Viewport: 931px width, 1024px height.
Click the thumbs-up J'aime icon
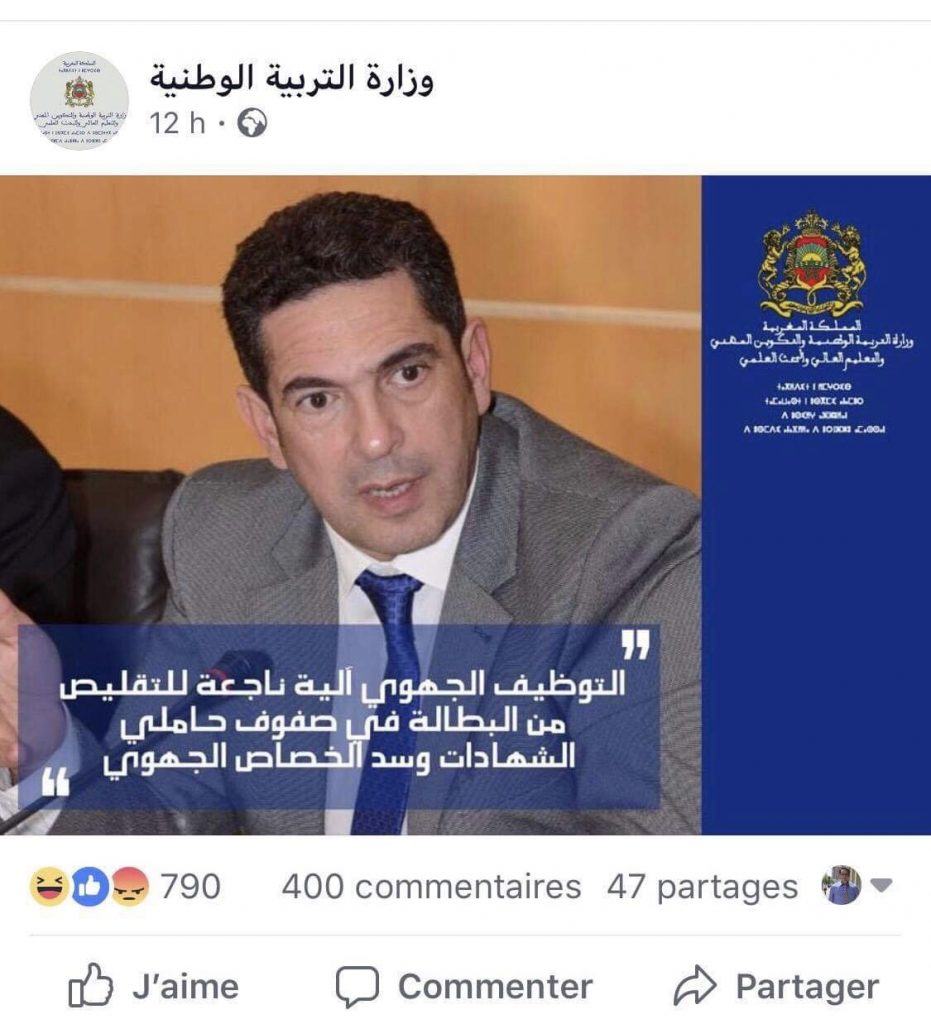[90, 985]
